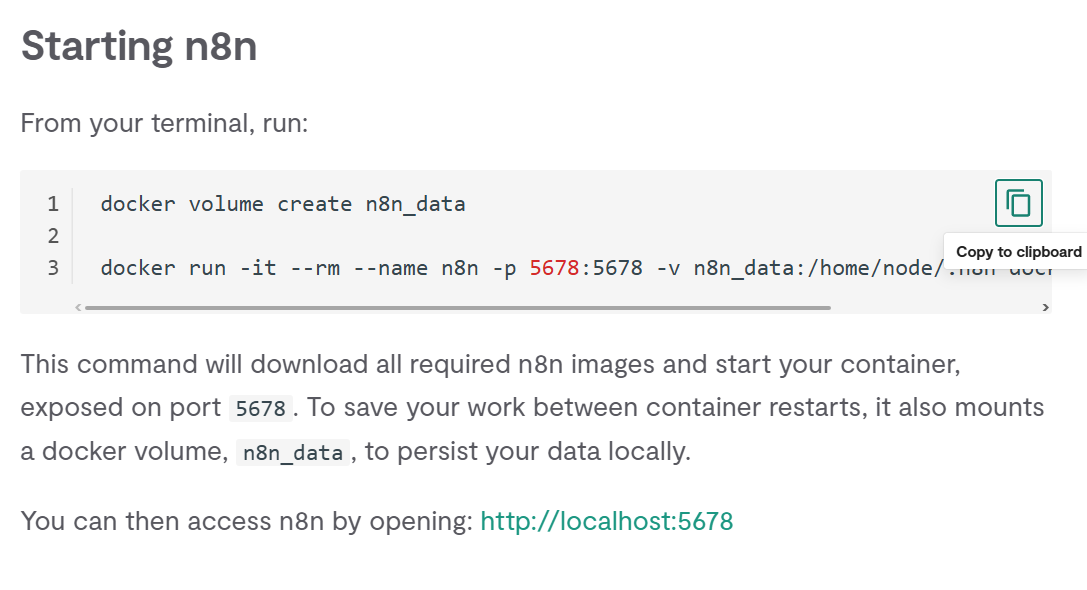Viewport: 1087px width, 590px height.
Task: Click the "From your terminal, run:" text
Action: click(x=164, y=124)
